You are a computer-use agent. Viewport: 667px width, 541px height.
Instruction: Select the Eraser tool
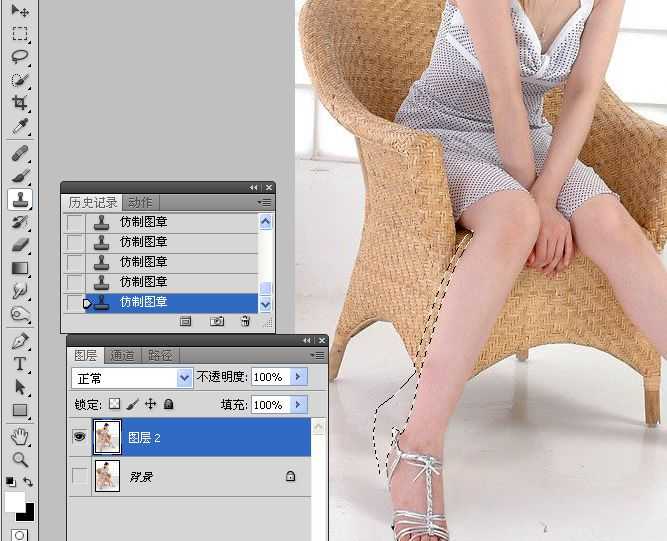pyautogui.click(x=20, y=245)
